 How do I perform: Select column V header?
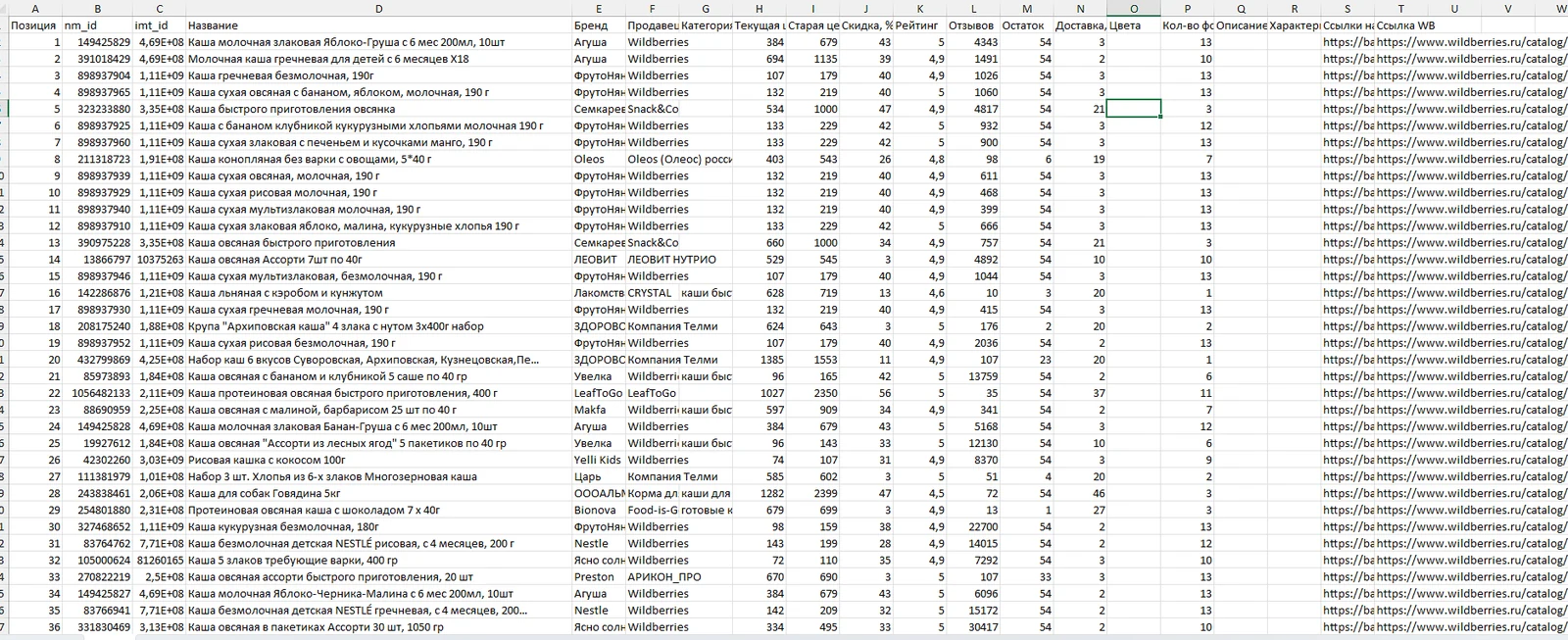(1508, 9)
